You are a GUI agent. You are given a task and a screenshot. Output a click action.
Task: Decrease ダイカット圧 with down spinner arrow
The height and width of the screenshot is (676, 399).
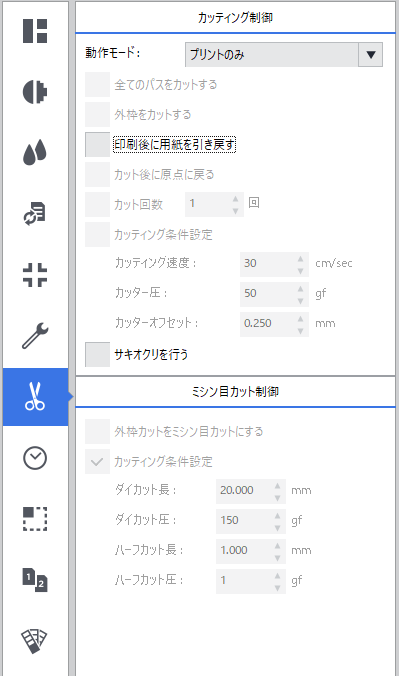[278, 528]
